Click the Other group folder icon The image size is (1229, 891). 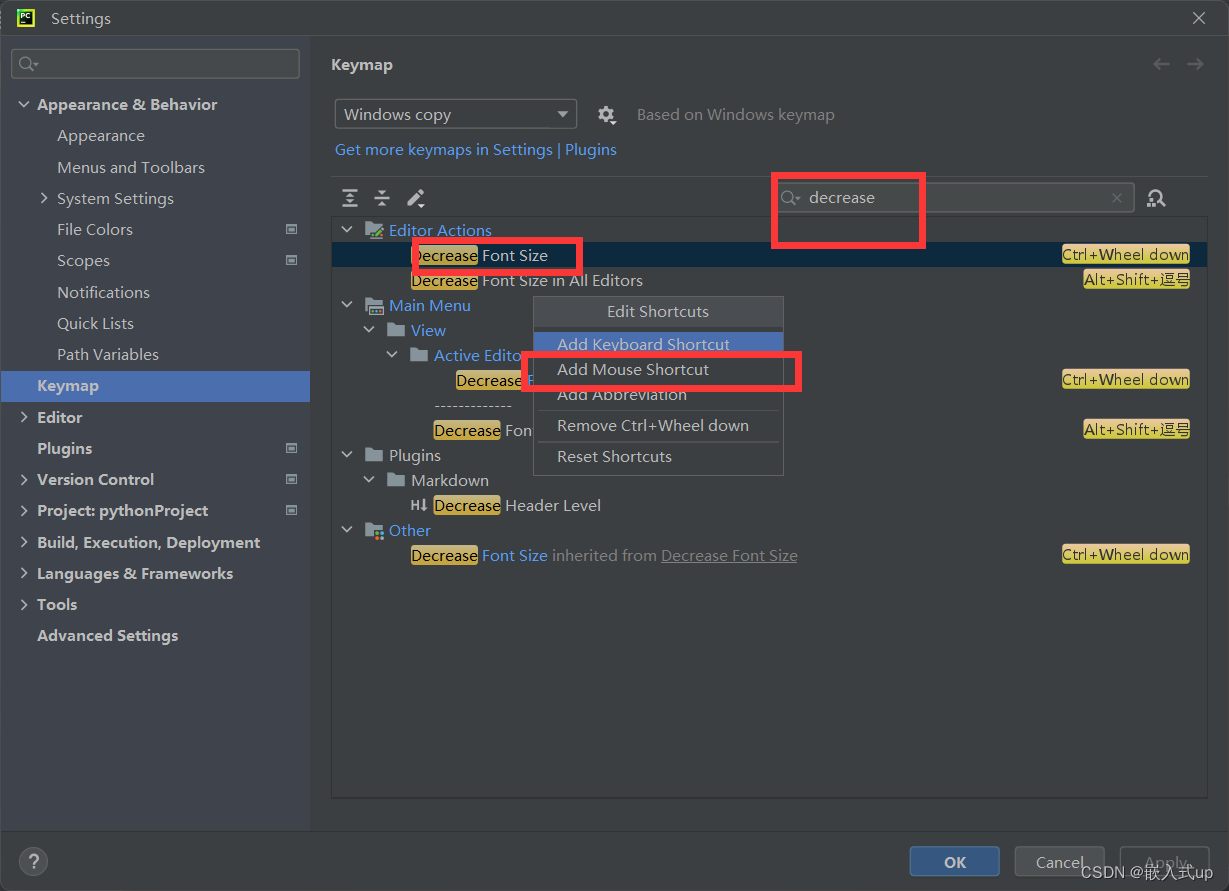(374, 530)
